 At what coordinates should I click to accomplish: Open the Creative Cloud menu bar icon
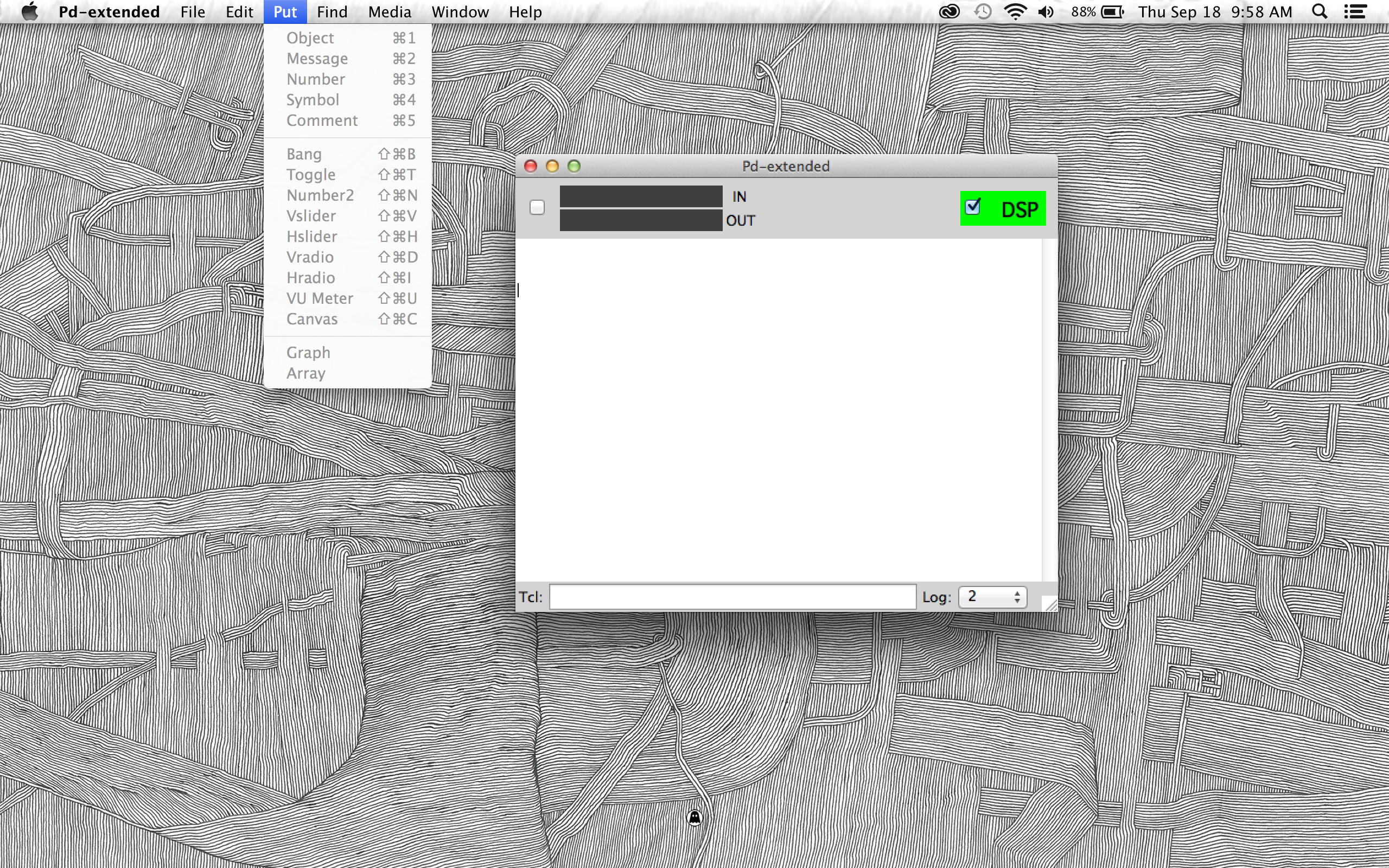[x=949, y=11]
